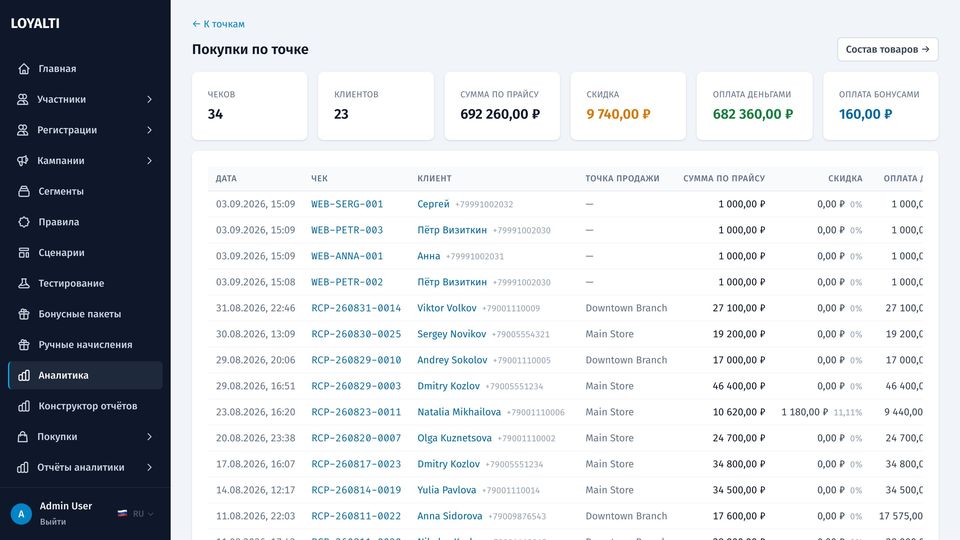
Task: Open client Olga Kuznetsova
Action: tap(454, 438)
